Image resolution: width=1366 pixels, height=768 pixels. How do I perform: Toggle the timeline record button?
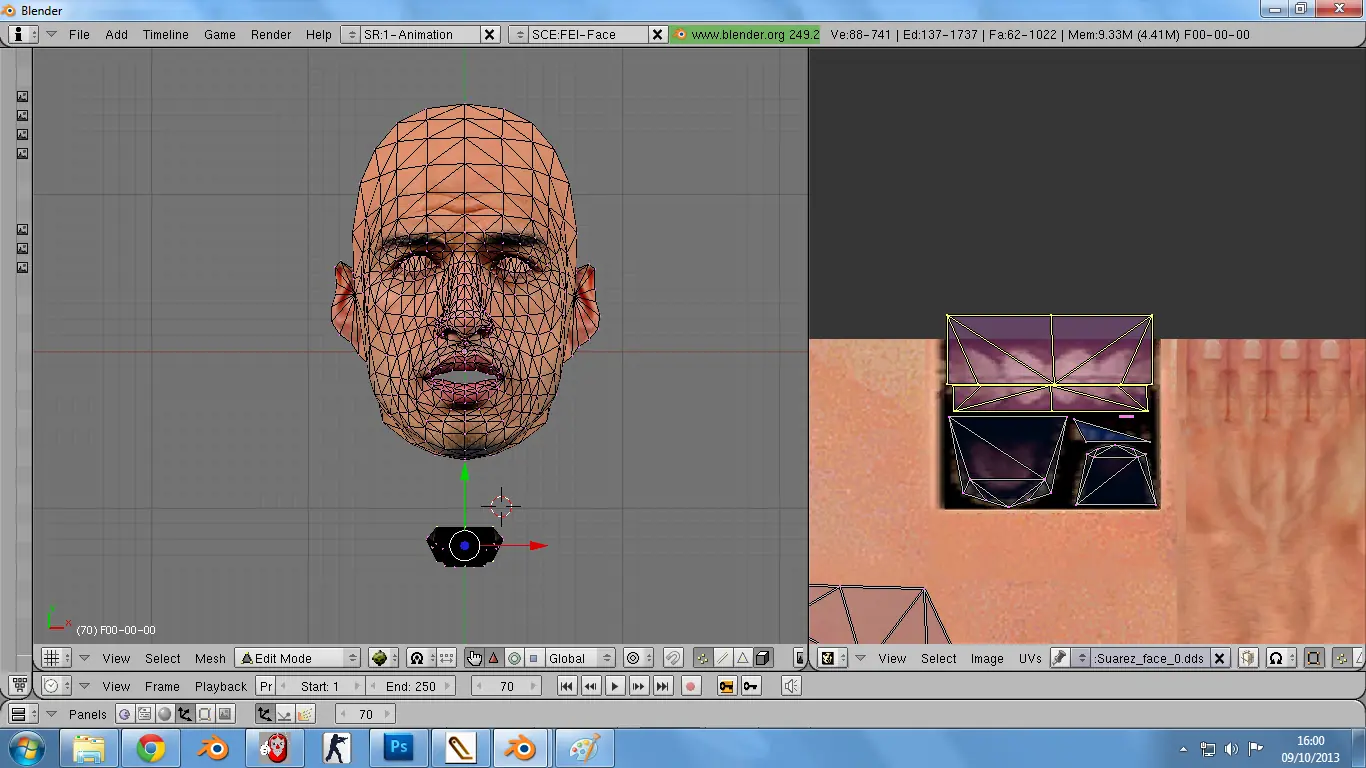pos(690,686)
